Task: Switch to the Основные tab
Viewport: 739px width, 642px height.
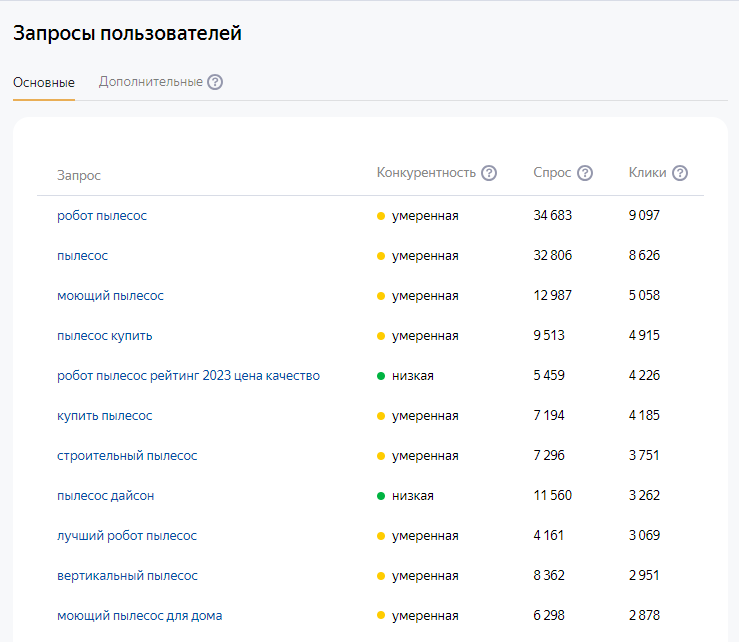Action: pyautogui.click(x=44, y=82)
